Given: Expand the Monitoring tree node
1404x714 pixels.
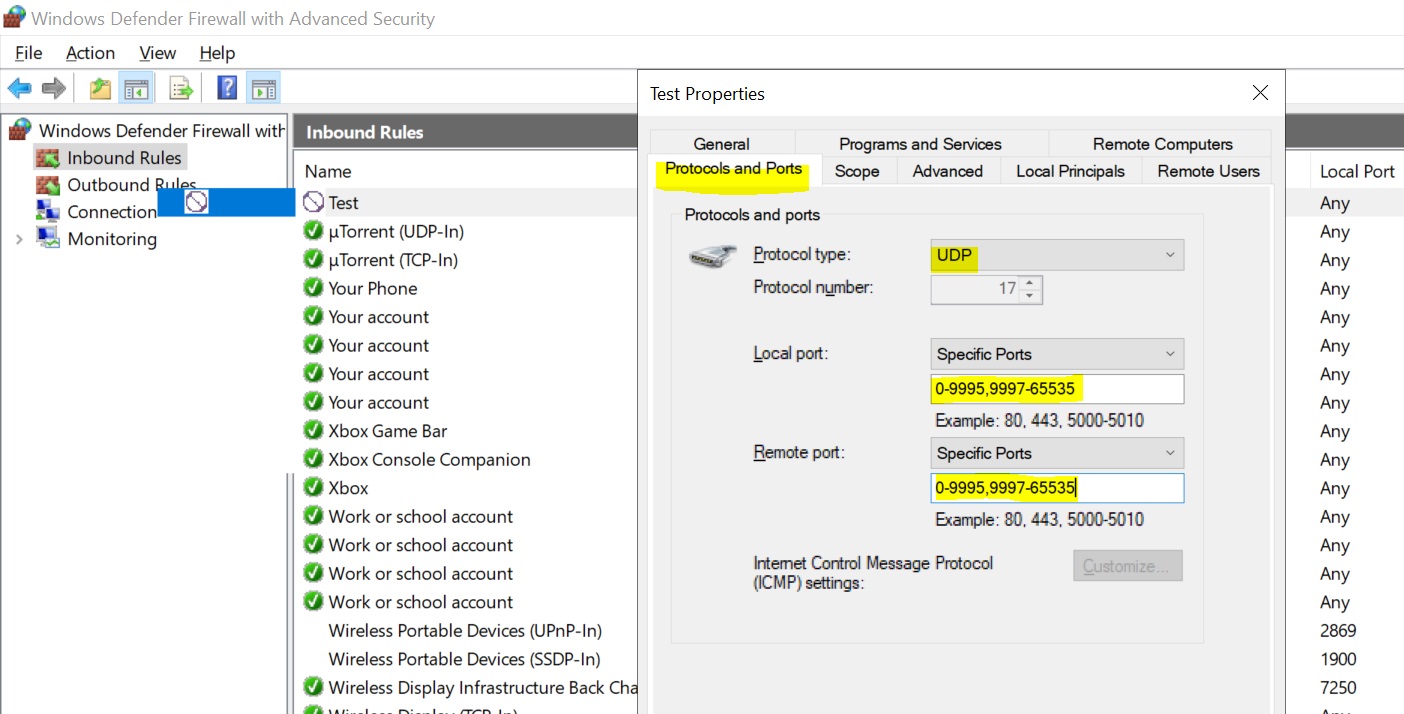Looking at the screenshot, I should click(x=19, y=239).
